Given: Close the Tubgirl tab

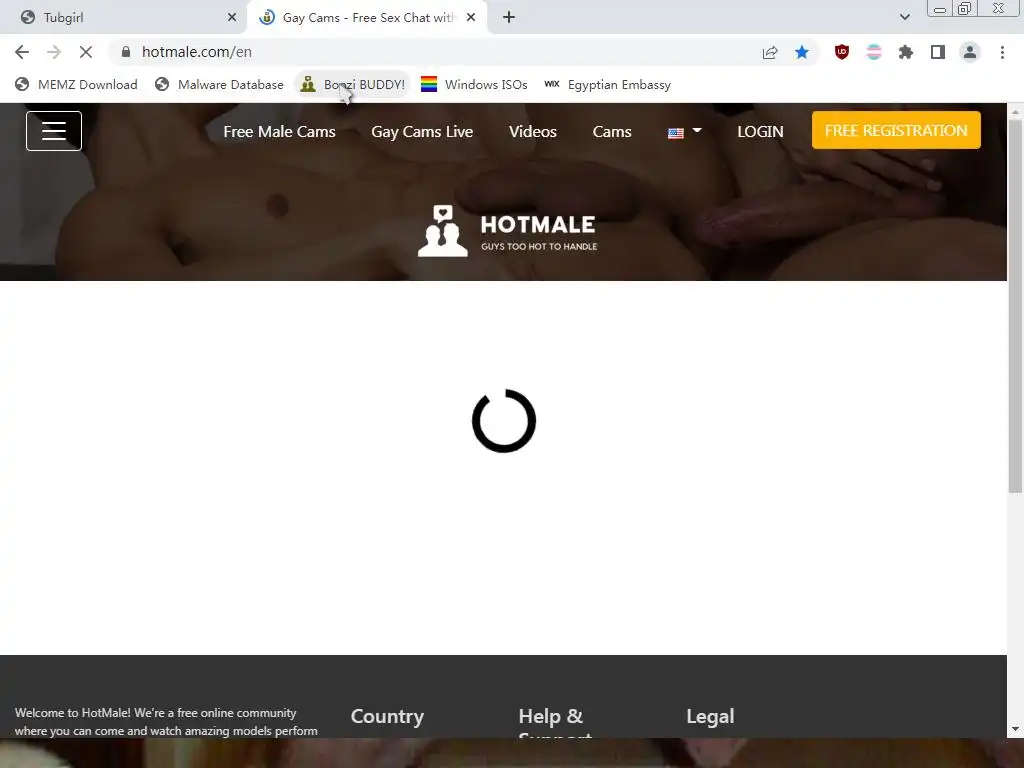Looking at the screenshot, I should pos(232,18).
